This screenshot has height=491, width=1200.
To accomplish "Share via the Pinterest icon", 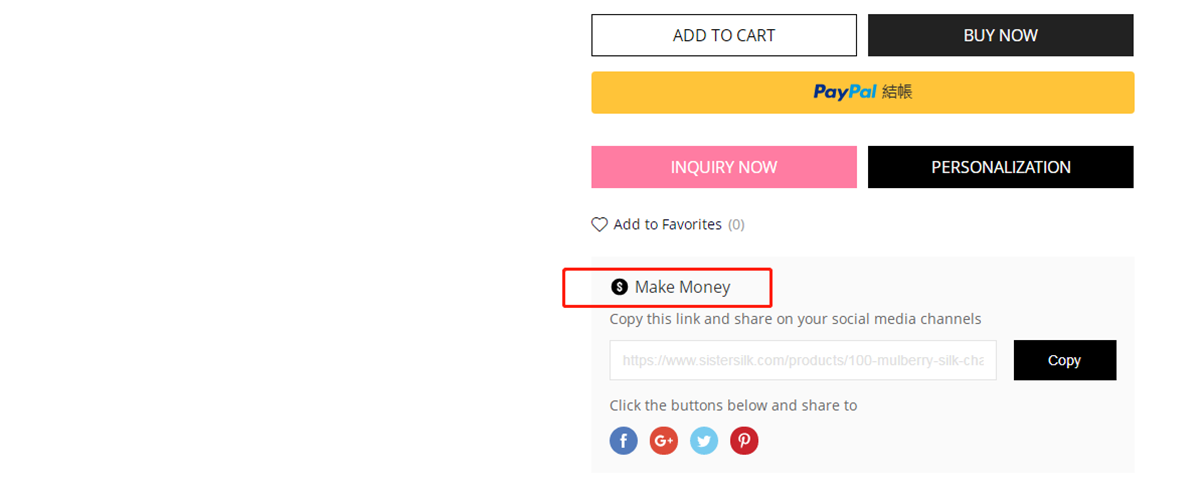I will tap(744, 440).
